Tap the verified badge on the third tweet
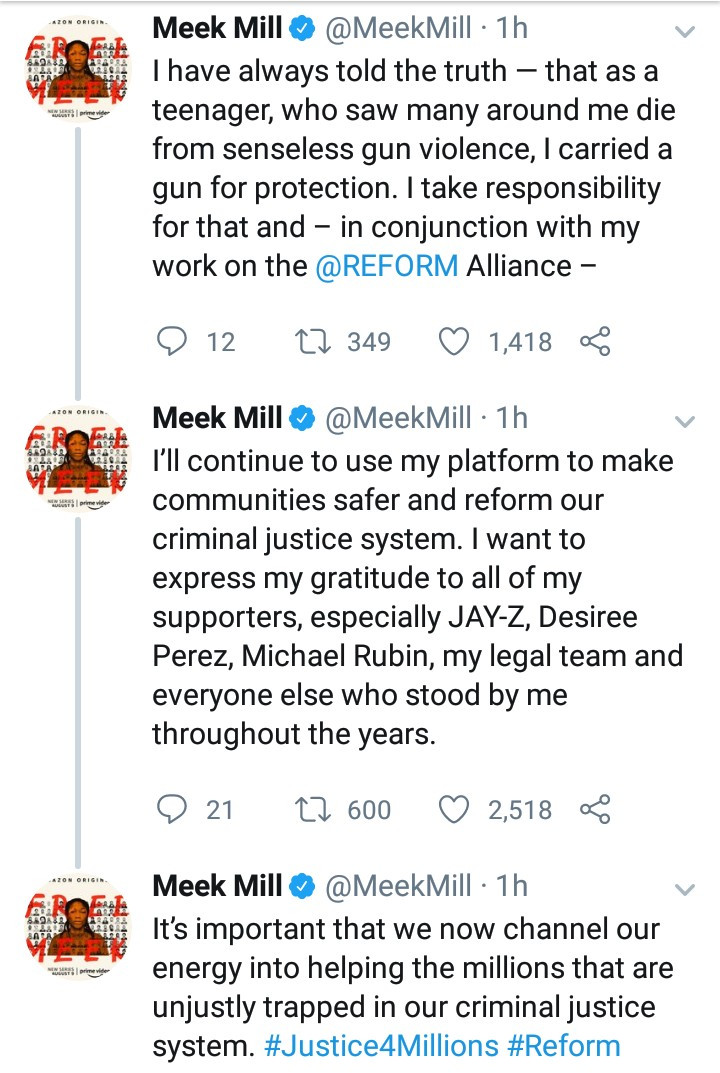This screenshot has height=1073, width=720. (x=302, y=886)
